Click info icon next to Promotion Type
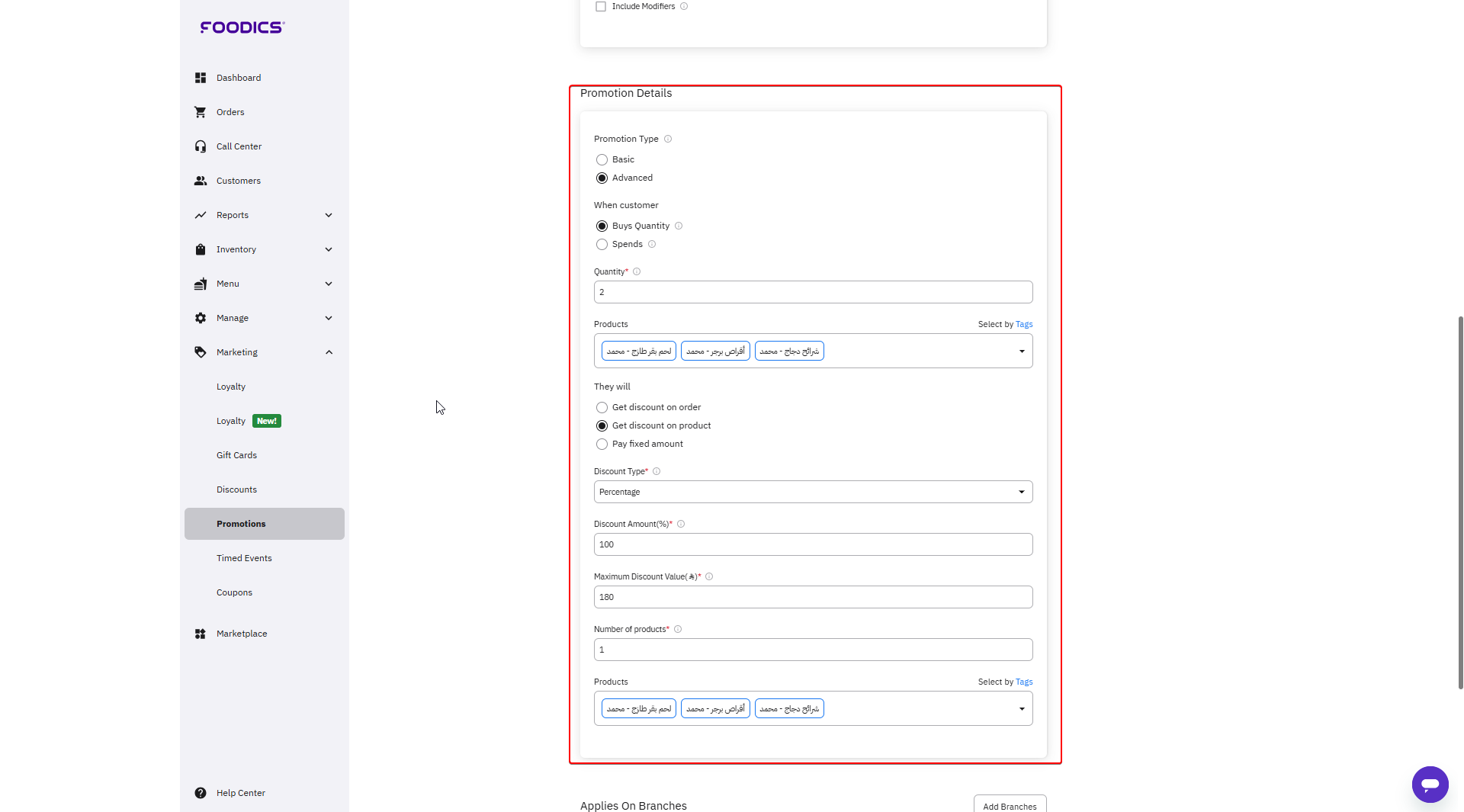Image resolution: width=1464 pixels, height=812 pixels. coord(668,139)
